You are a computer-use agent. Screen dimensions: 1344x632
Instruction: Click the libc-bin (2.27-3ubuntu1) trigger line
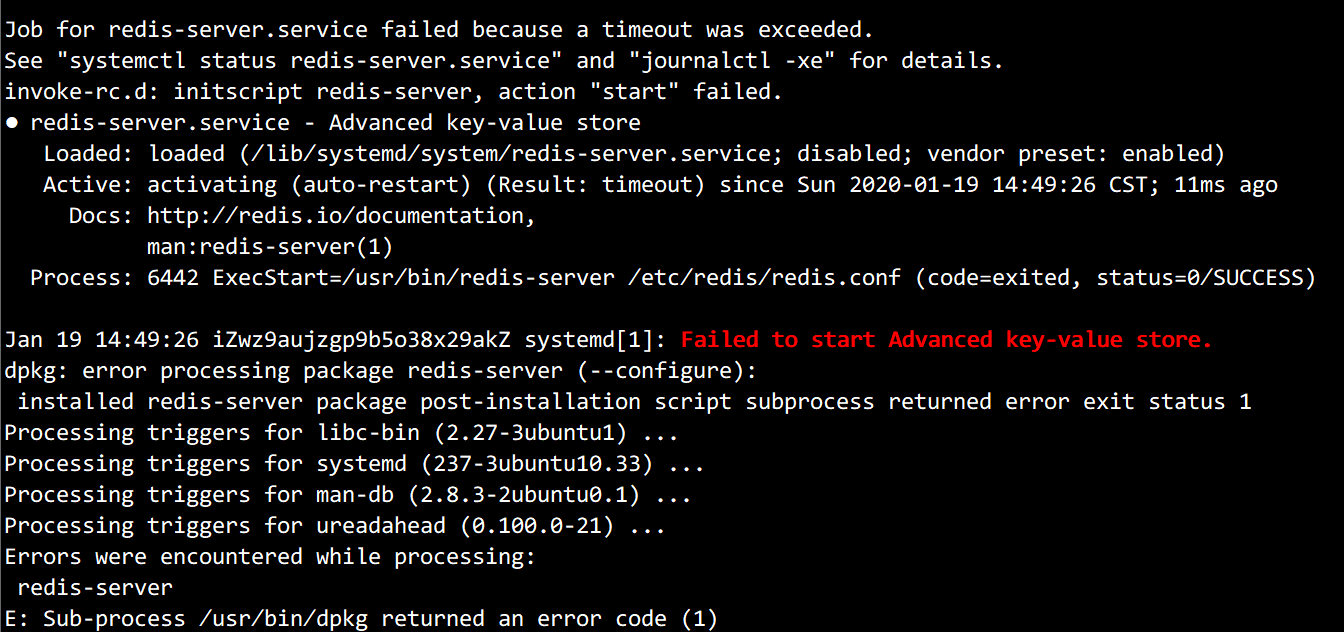click(341, 433)
